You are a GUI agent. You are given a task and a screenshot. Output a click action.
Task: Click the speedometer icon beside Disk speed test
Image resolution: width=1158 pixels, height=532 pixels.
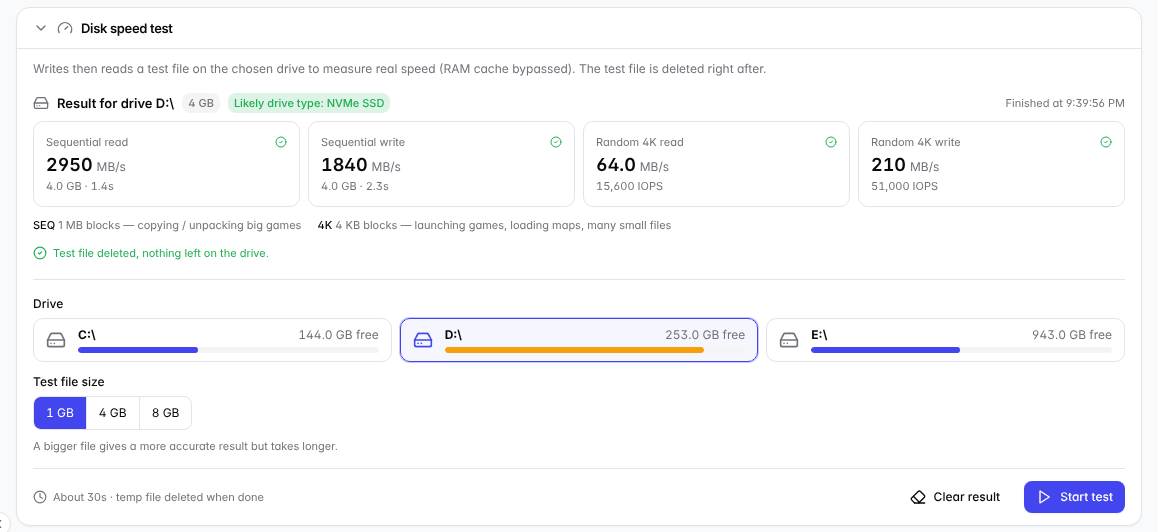point(65,29)
